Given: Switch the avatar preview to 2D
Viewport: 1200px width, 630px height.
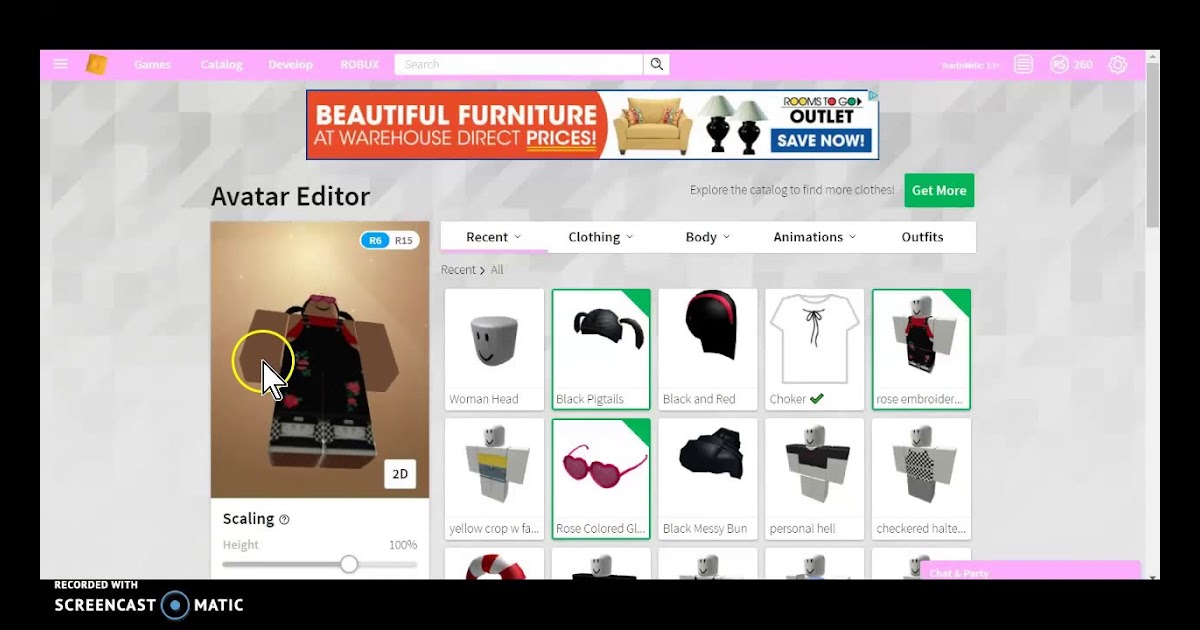Looking at the screenshot, I should [x=400, y=474].
